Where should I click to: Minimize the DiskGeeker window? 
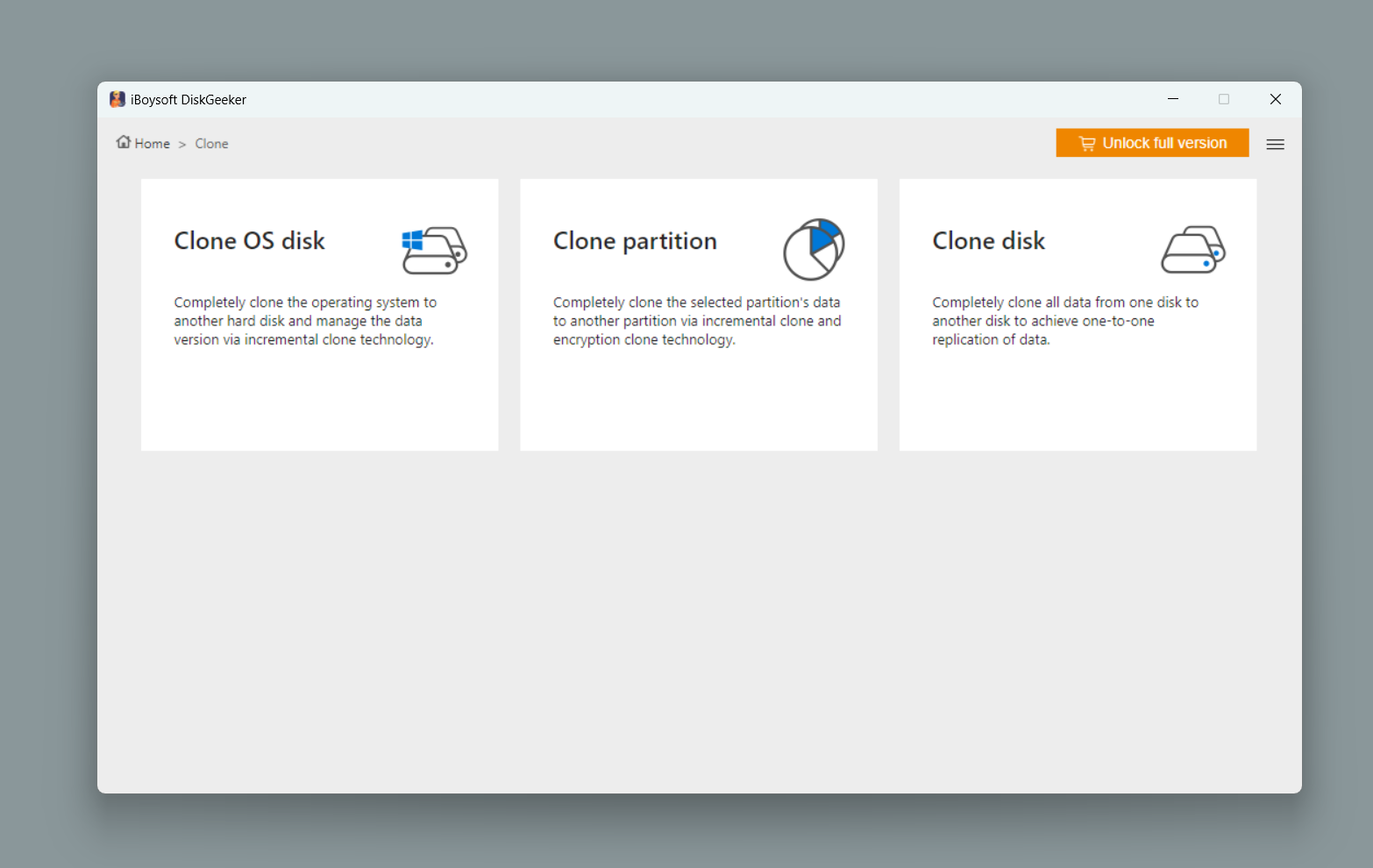(x=1173, y=99)
